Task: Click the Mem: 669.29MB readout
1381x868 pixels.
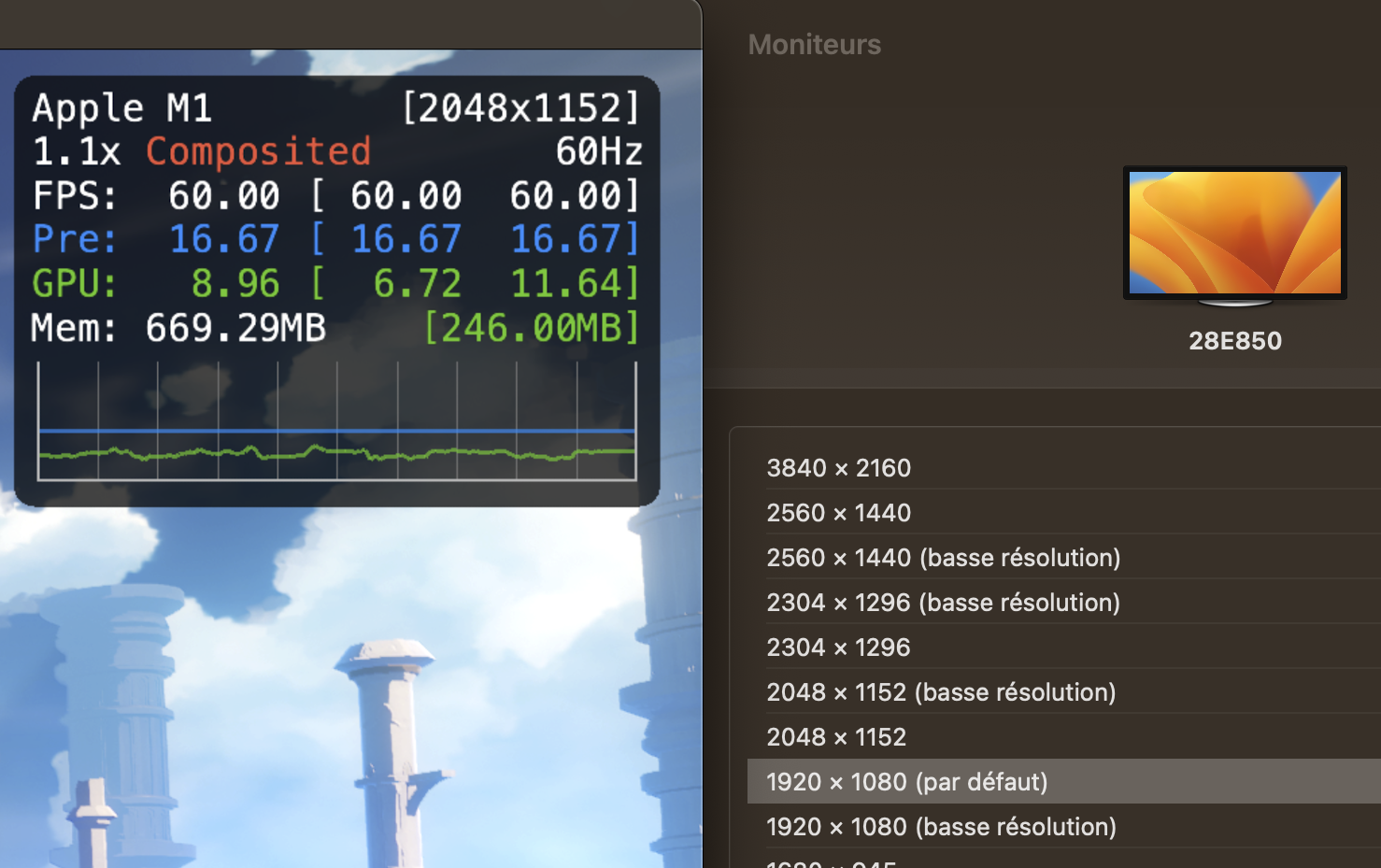Action: coord(178,328)
